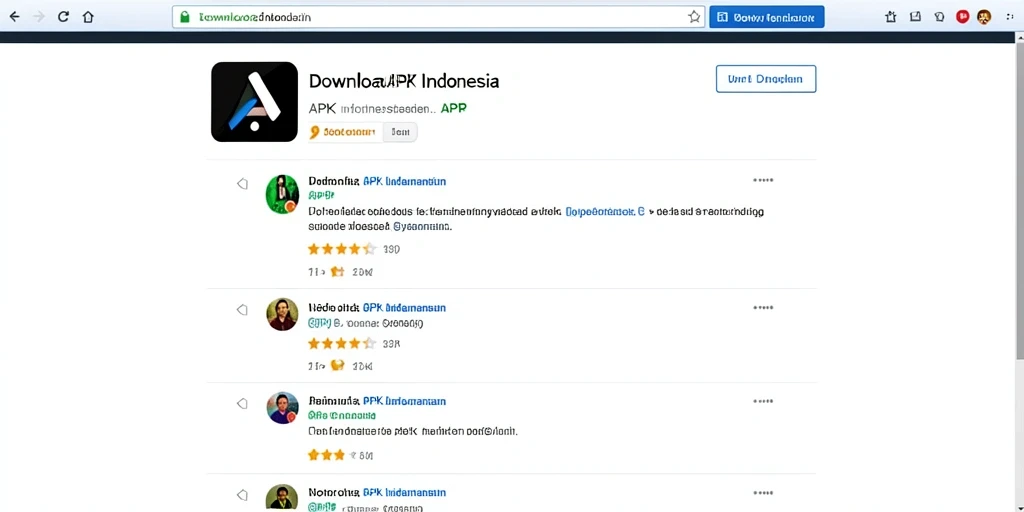Click the green padlock in the address bar

(185, 17)
